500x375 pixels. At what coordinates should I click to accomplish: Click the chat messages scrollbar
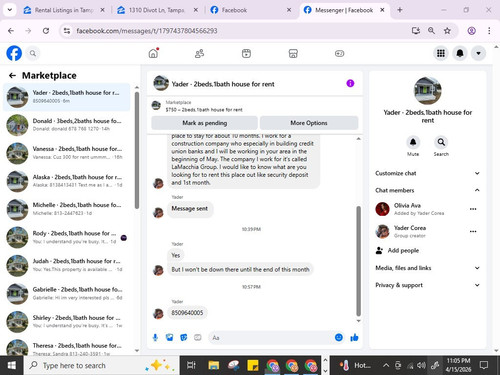click(359, 261)
